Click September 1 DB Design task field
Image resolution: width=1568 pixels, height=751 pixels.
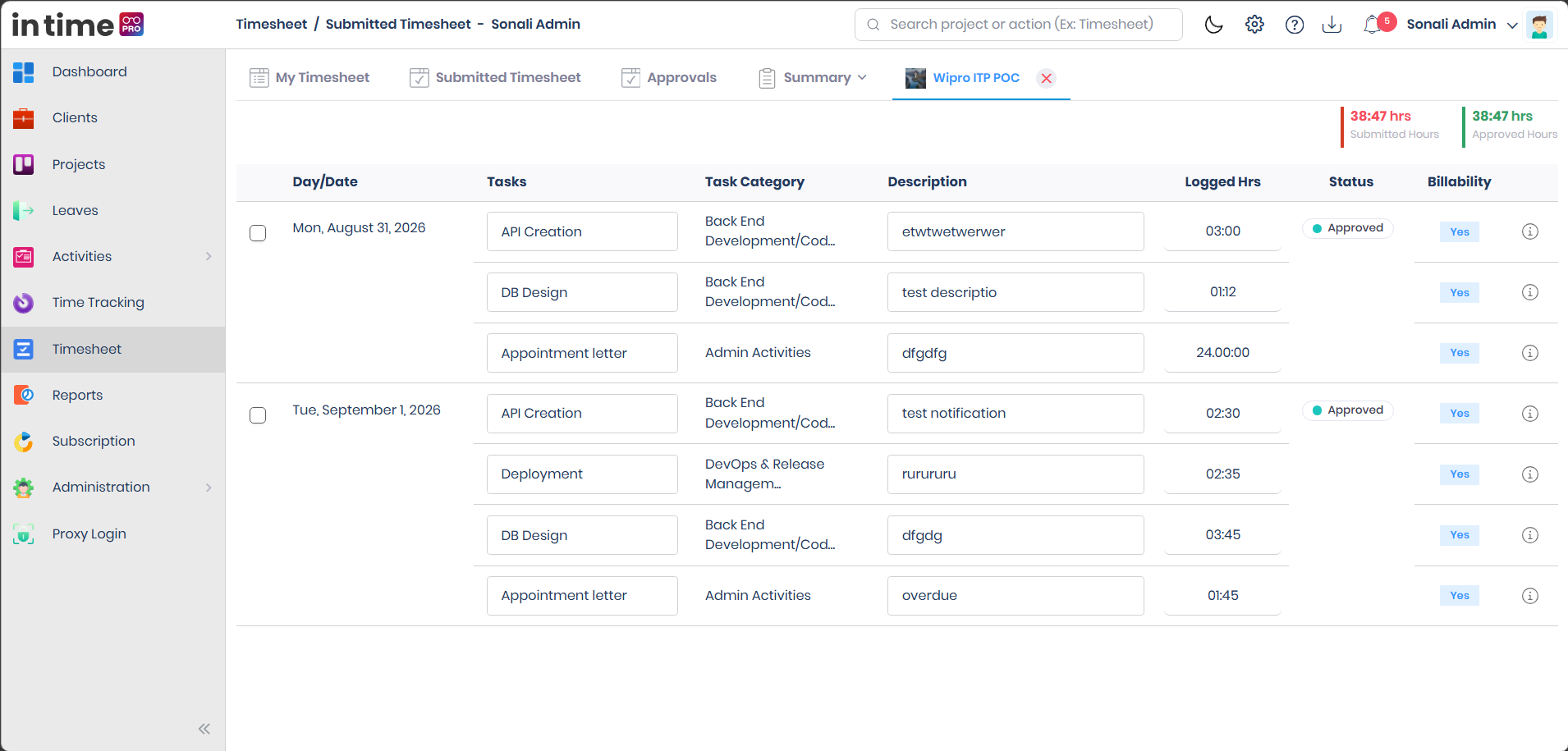[x=582, y=535]
